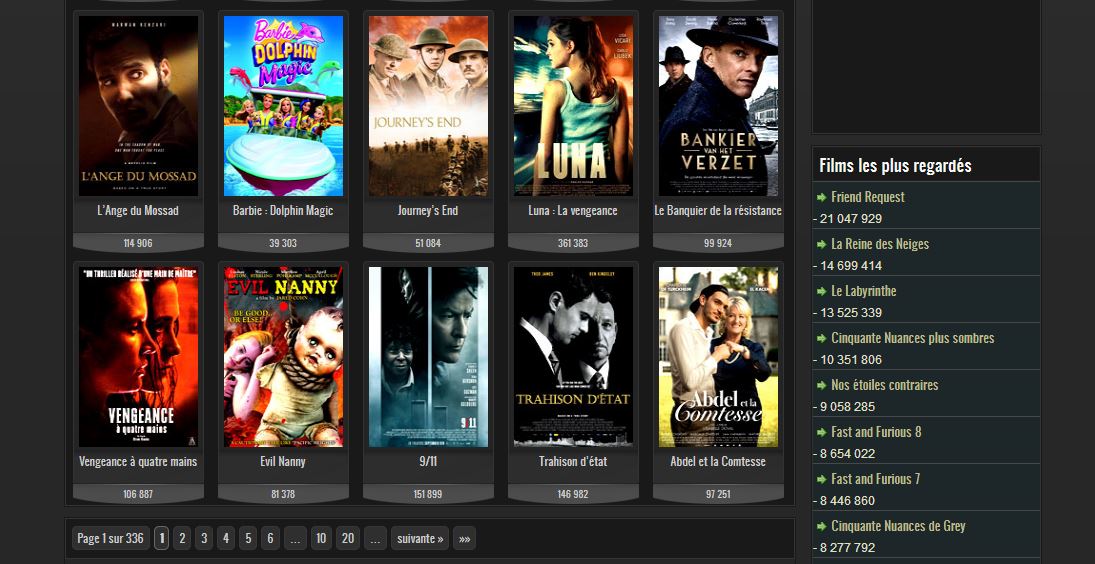Screen dimensions: 1095x564
Task: Click Vengeance à quatre mains title link
Action: click(x=138, y=461)
